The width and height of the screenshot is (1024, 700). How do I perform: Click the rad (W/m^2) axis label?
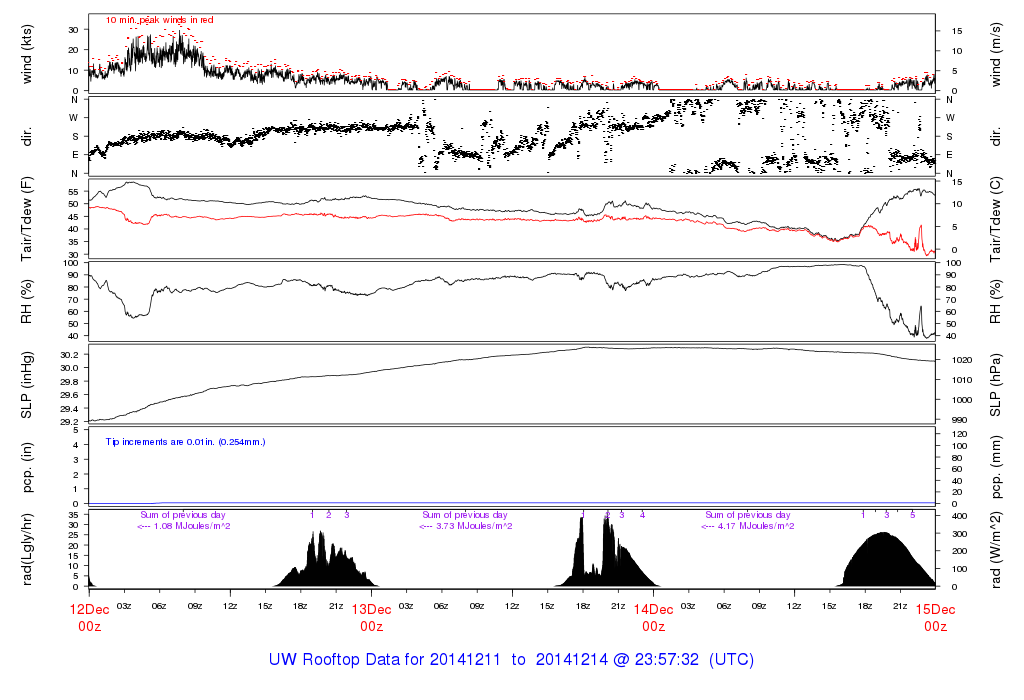click(x=996, y=549)
